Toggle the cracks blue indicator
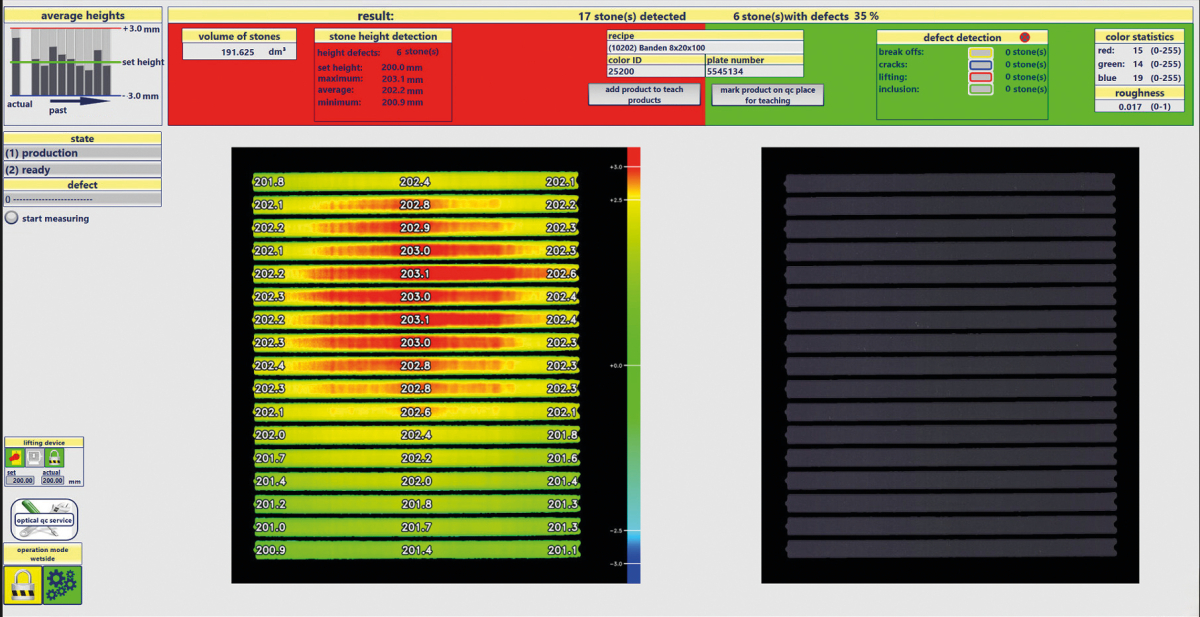This screenshot has width=1200, height=617. point(981,64)
